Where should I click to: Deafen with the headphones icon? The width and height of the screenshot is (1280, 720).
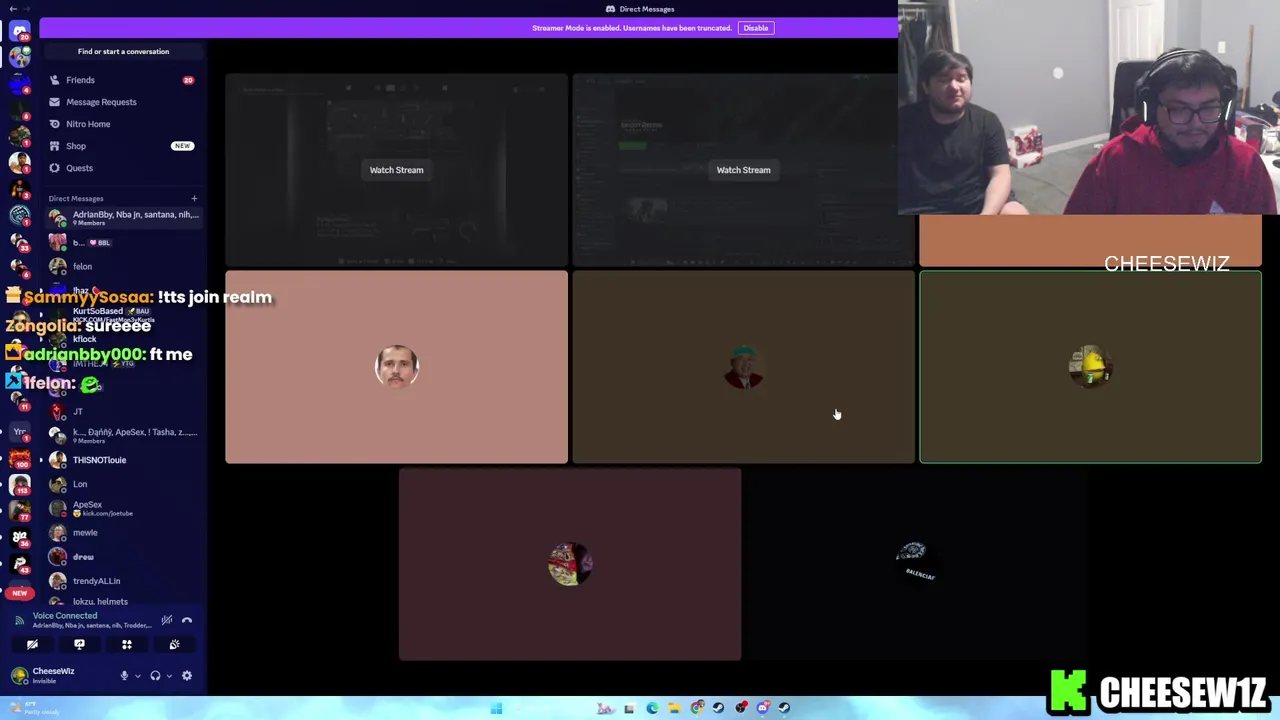155,676
